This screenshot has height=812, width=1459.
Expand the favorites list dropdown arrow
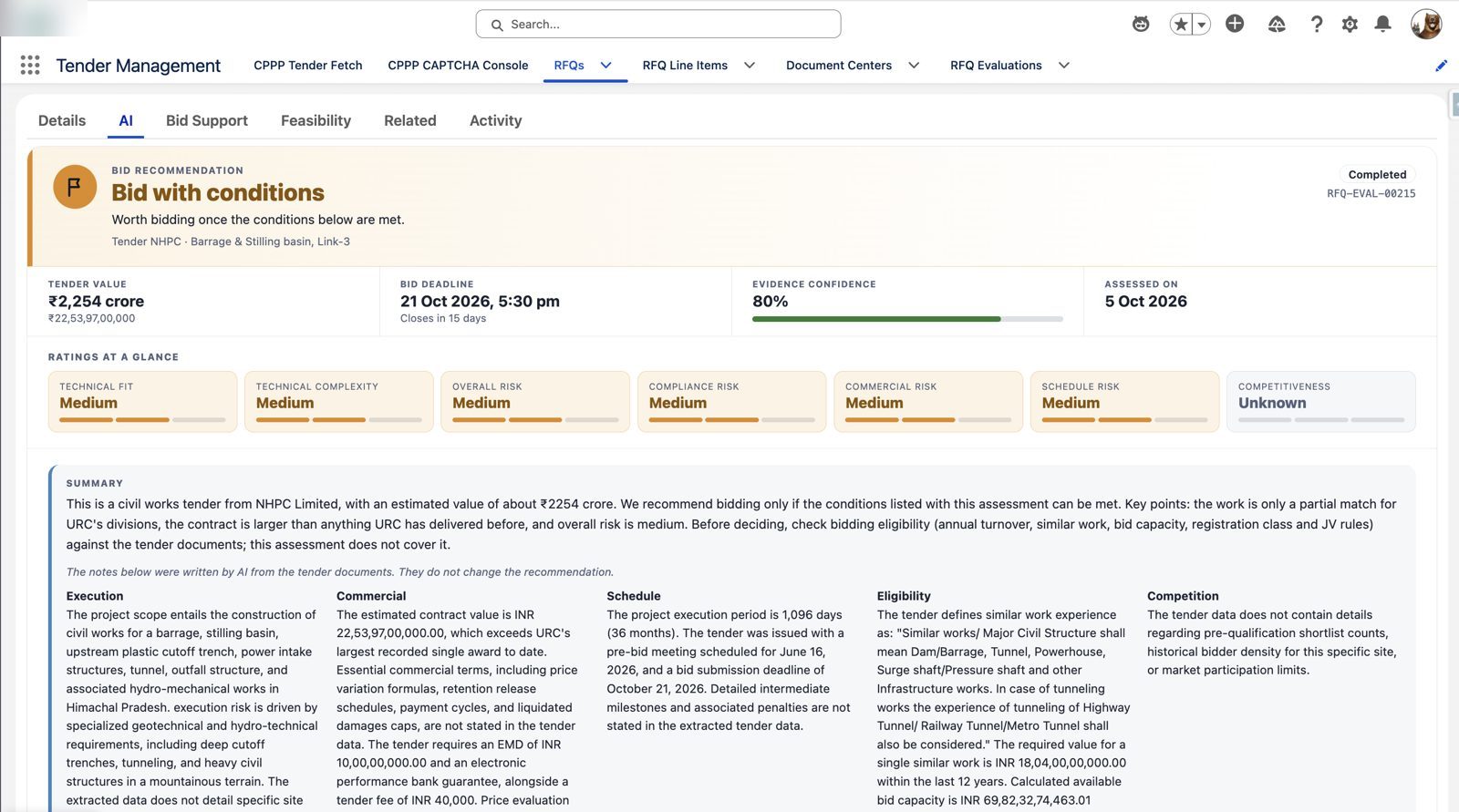(x=1202, y=25)
